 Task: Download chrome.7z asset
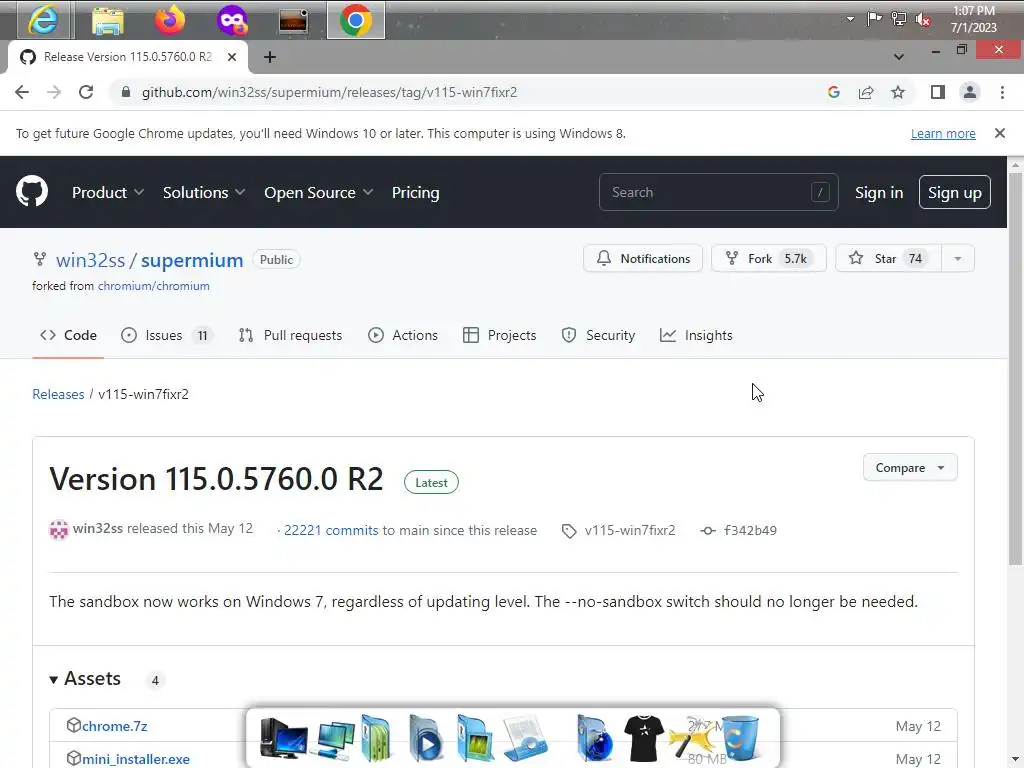pos(114,726)
